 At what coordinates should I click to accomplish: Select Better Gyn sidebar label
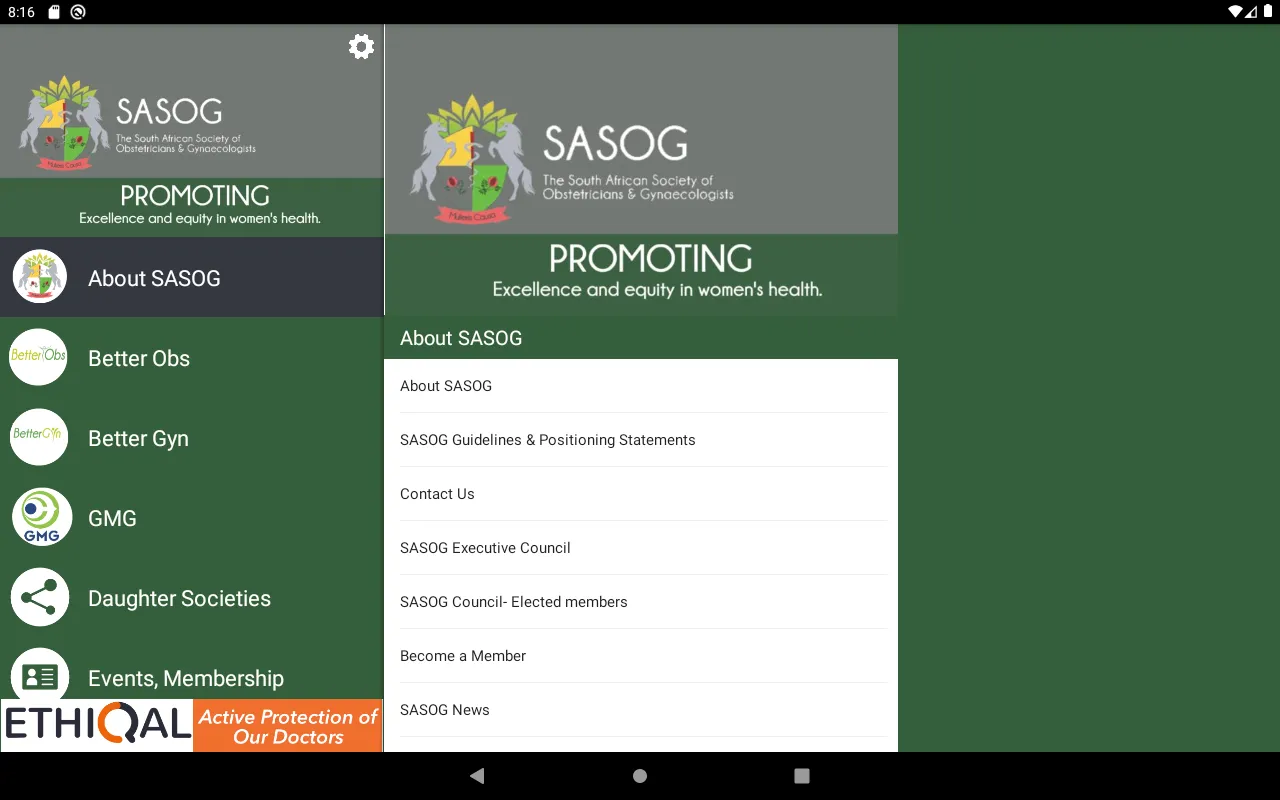138,438
